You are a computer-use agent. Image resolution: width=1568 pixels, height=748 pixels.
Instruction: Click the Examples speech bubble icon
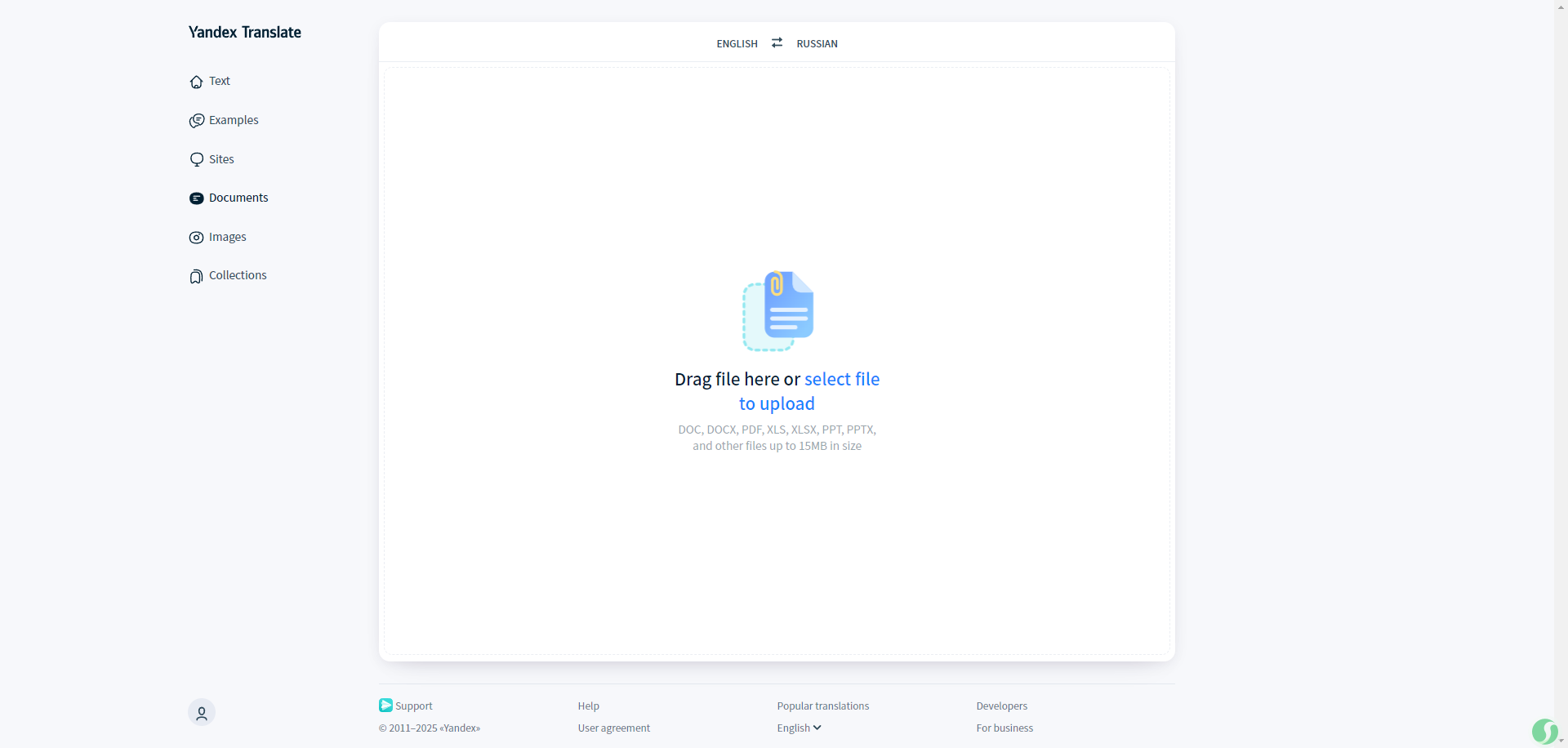click(196, 121)
